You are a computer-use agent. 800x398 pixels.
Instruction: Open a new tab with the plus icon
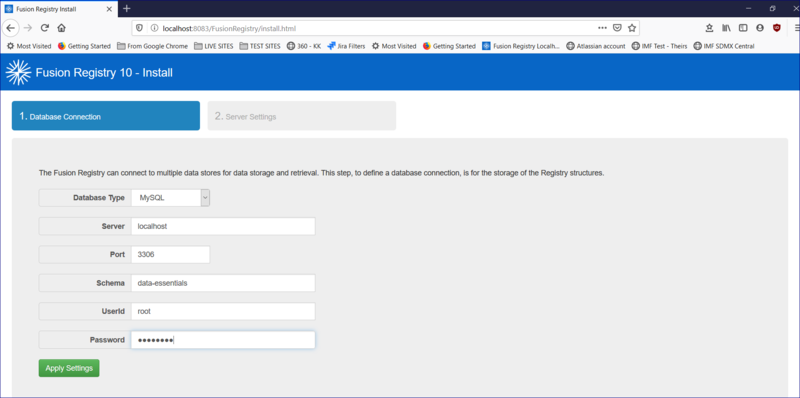tap(127, 9)
